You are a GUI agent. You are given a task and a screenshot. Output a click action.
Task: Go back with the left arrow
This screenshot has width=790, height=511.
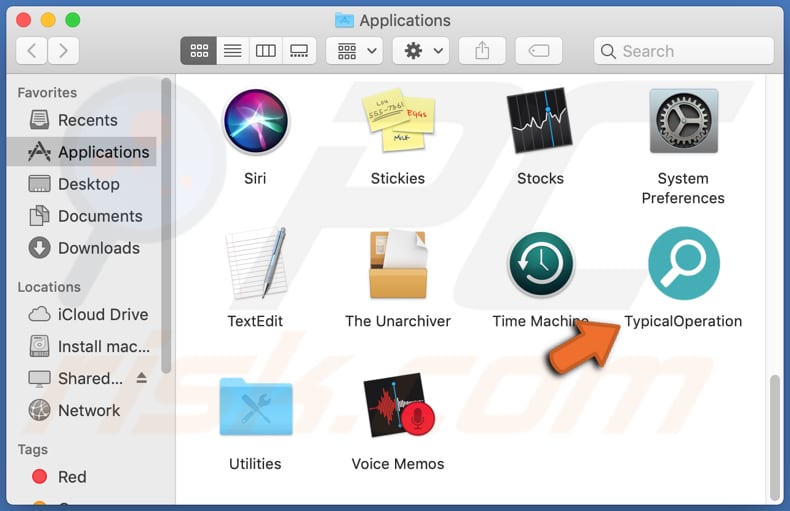pos(32,50)
